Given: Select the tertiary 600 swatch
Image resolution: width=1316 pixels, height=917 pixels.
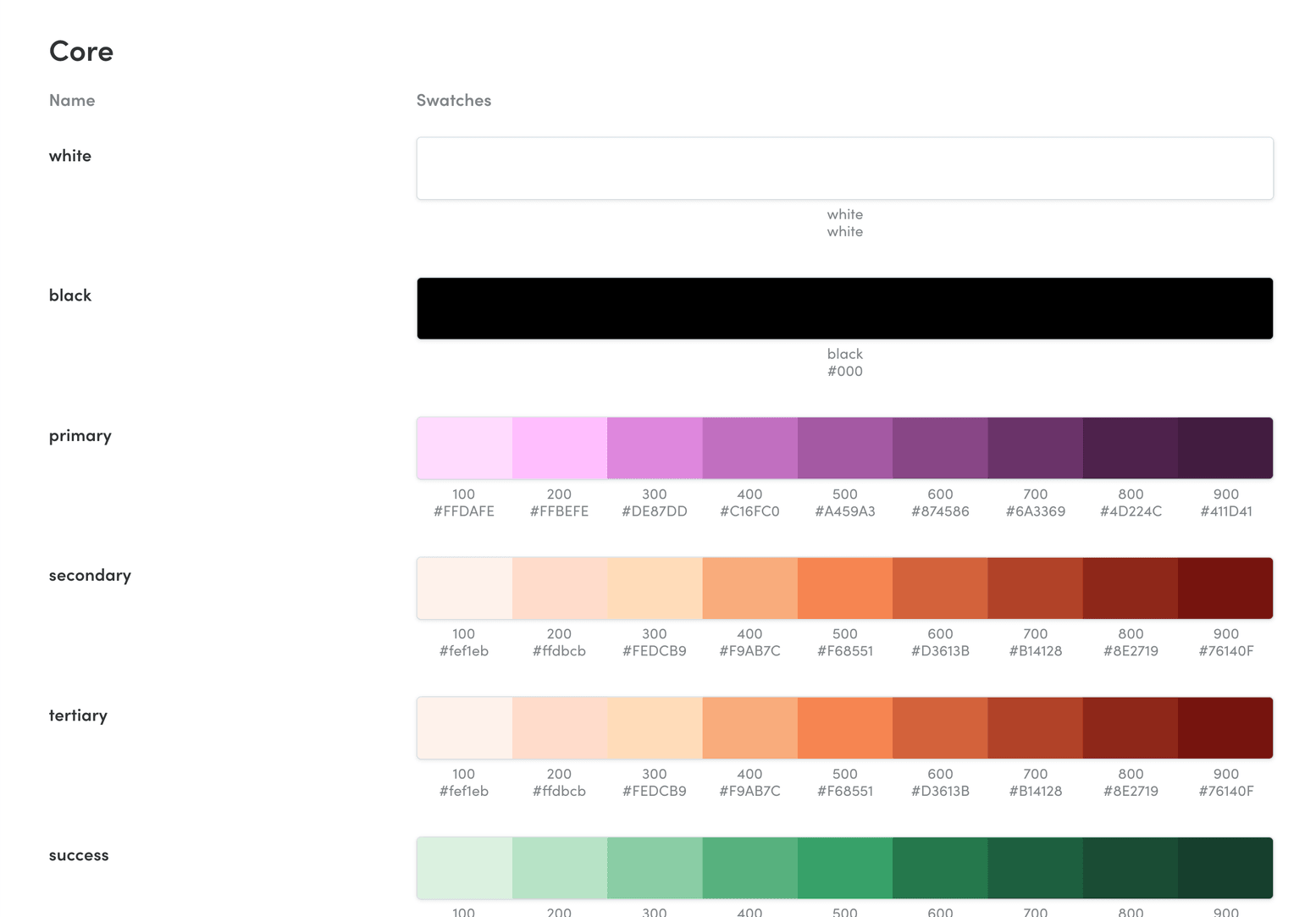Looking at the screenshot, I should [x=940, y=728].
